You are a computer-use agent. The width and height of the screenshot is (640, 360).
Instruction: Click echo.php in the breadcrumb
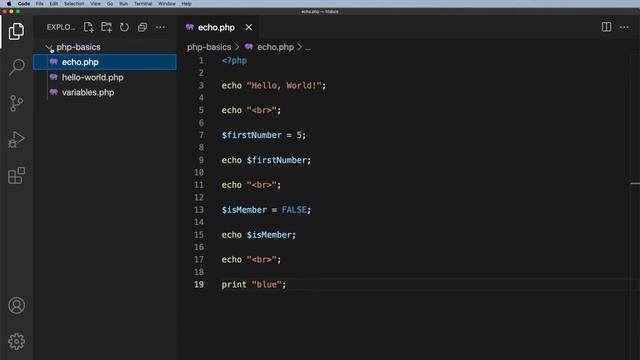click(x=275, y=47)
